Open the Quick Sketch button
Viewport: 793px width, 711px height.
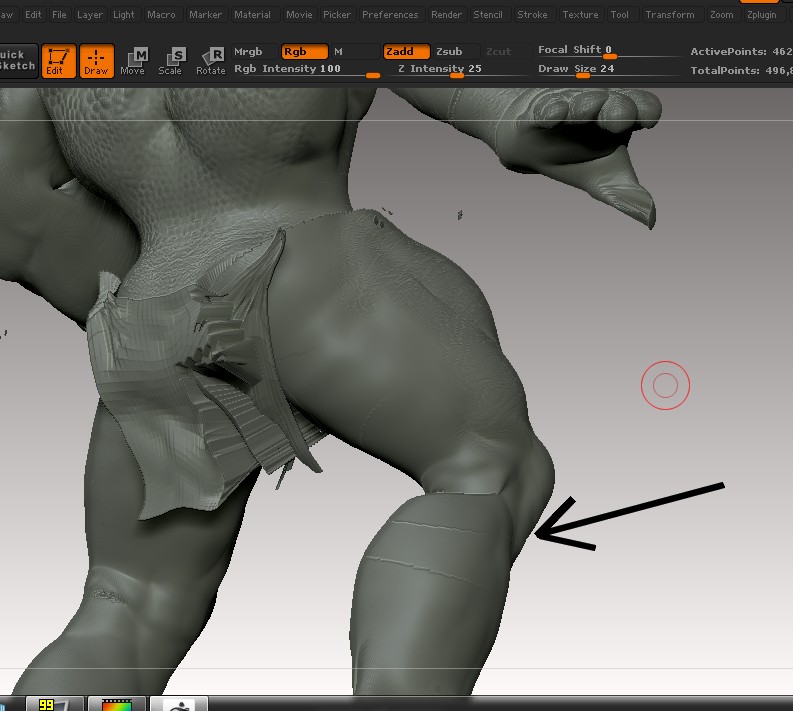tap(17, 61)
